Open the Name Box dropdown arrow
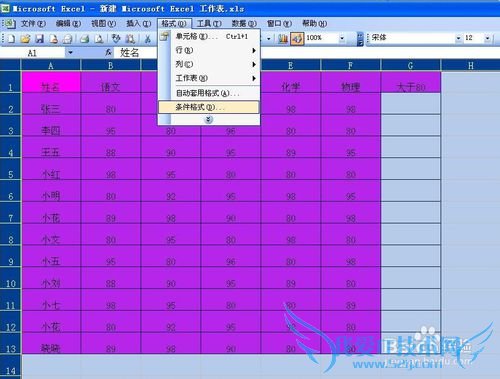This screenshot has height=379, width=500. (70, 53)
